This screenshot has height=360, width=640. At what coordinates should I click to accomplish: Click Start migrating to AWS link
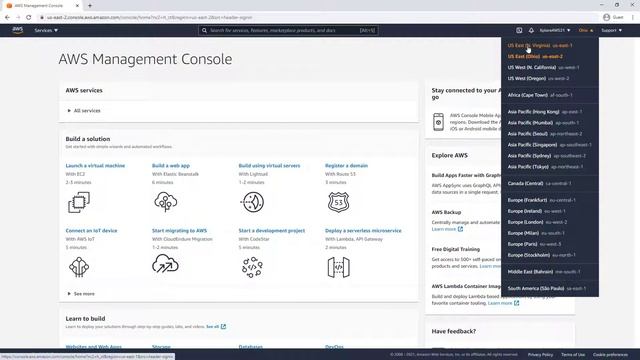(x=179, y=231)
